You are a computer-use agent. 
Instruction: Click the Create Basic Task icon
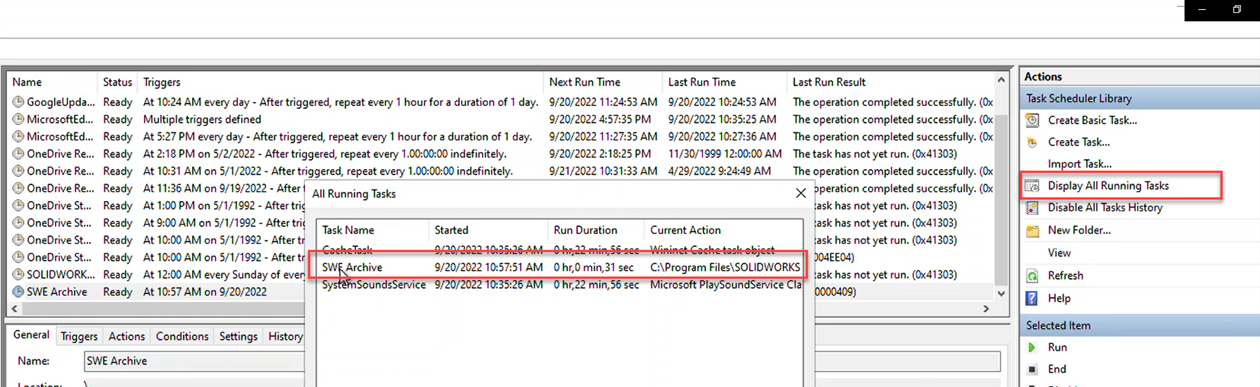coord(1033,120)
